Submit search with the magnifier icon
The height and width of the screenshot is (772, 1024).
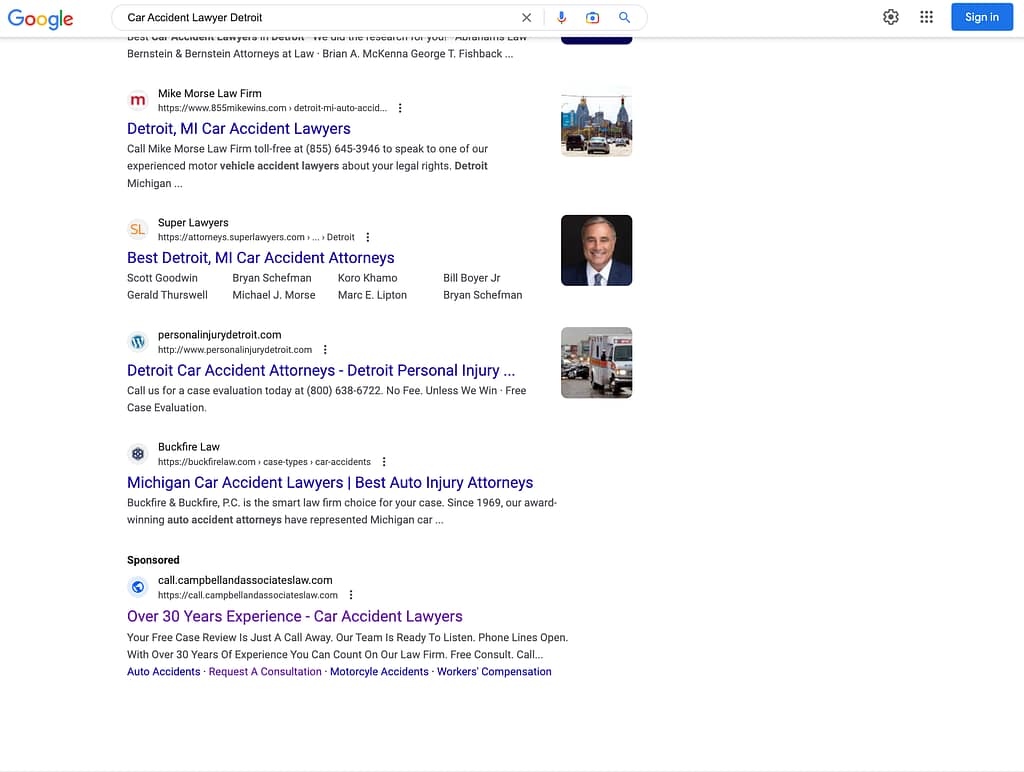pos(624,18)
